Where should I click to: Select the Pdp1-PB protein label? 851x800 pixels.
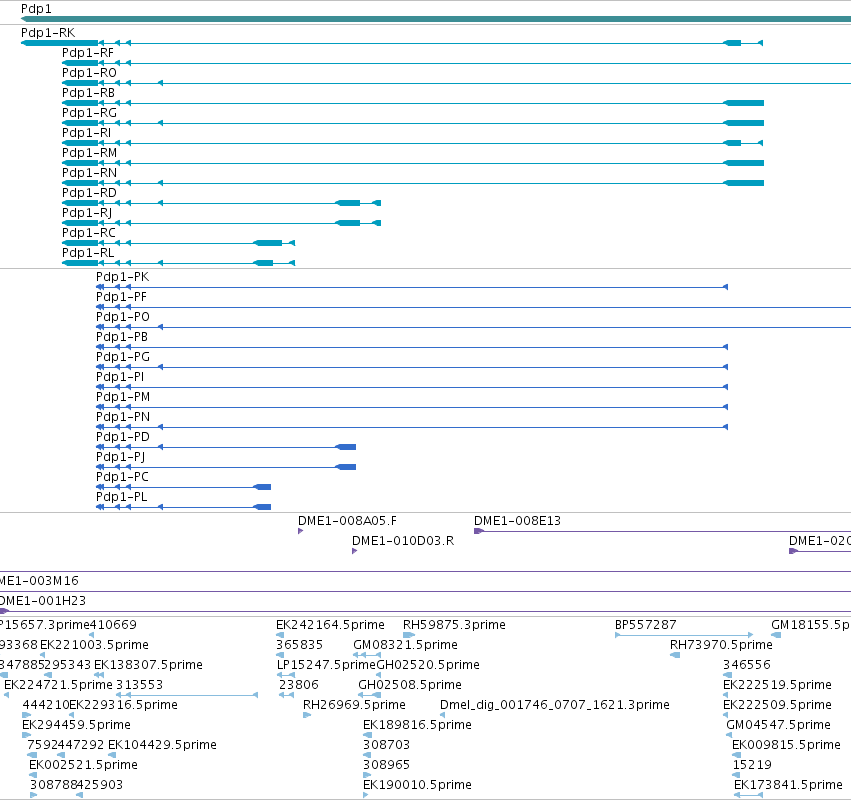click(122, 337)
